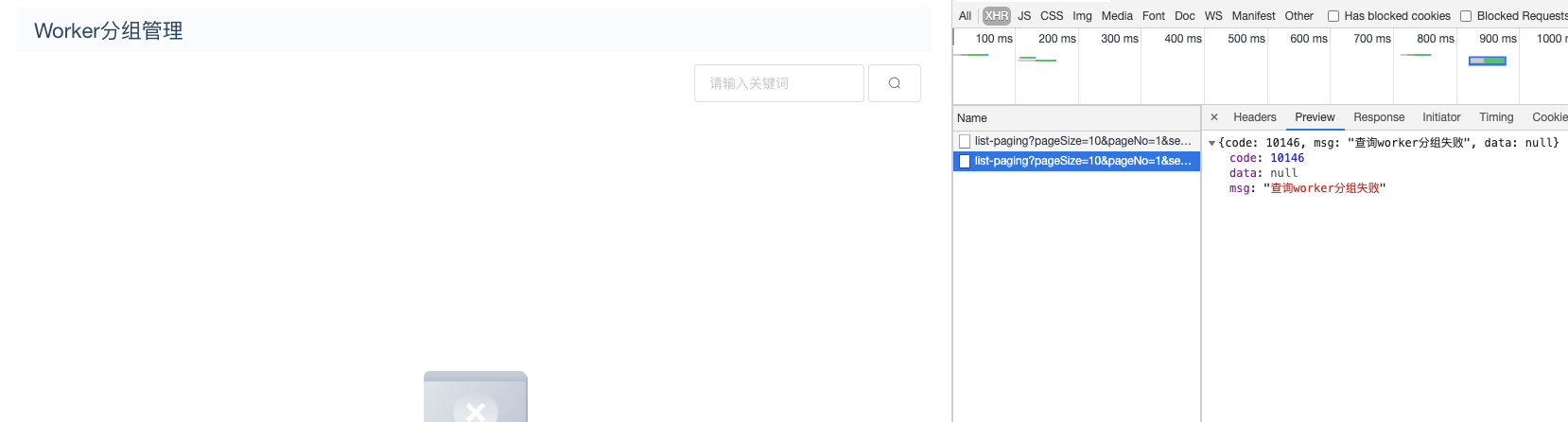Click the empty-state error illustration
Viewport: 1568px width, 422px height.
coord(476,396)
